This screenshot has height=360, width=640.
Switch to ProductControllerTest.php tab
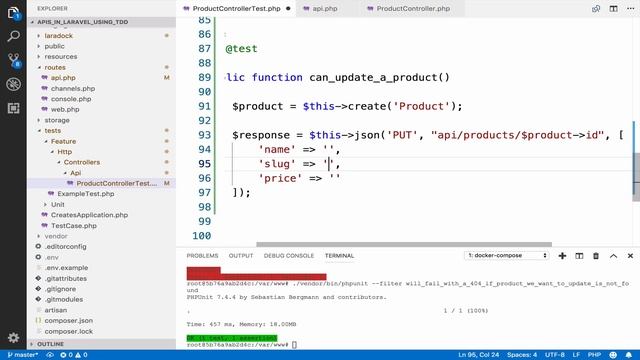tap(236, 9)
